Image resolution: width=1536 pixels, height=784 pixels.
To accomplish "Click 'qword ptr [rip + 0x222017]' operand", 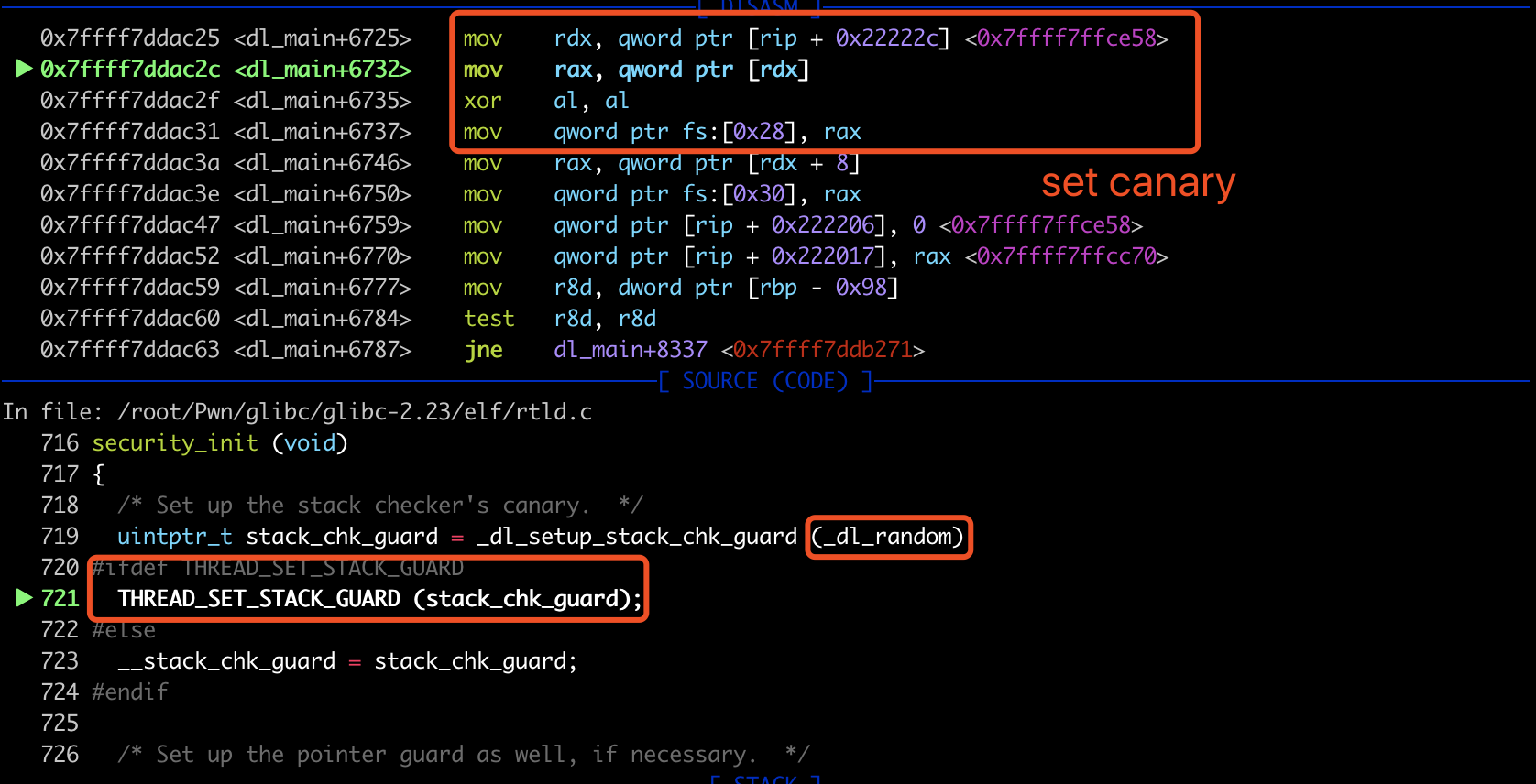I will (x=719, y=256).
